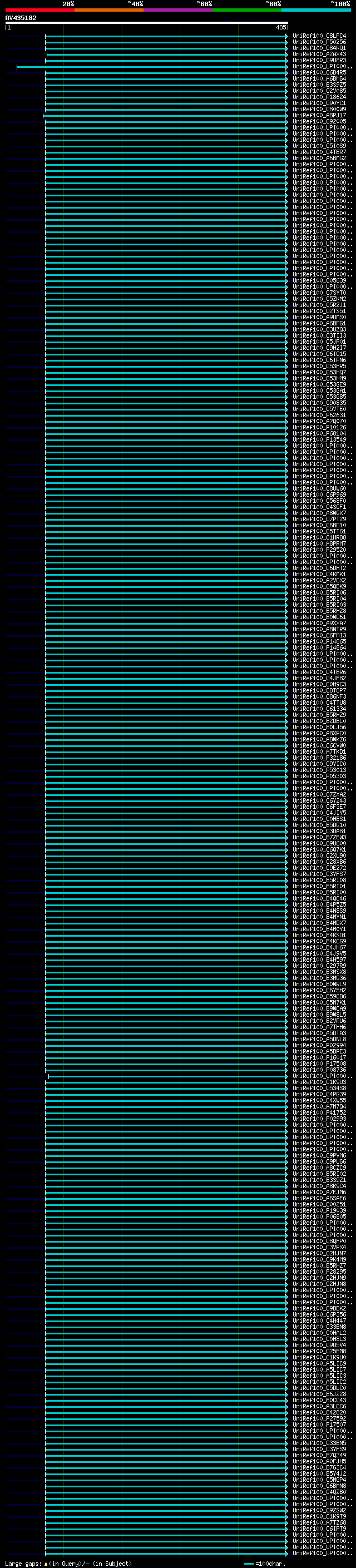
Task: Select the UniRef100_Q9DDK2 label
Action: pyautogui.click(x=319, y=1308)
